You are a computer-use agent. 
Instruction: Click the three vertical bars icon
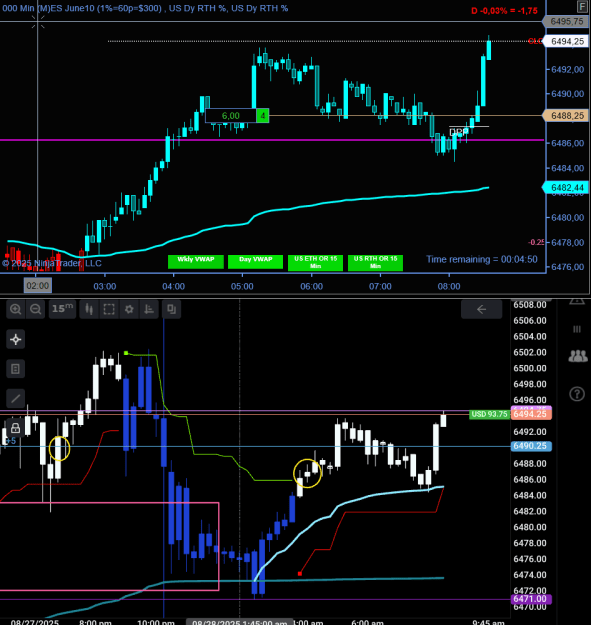click(577, 329)
